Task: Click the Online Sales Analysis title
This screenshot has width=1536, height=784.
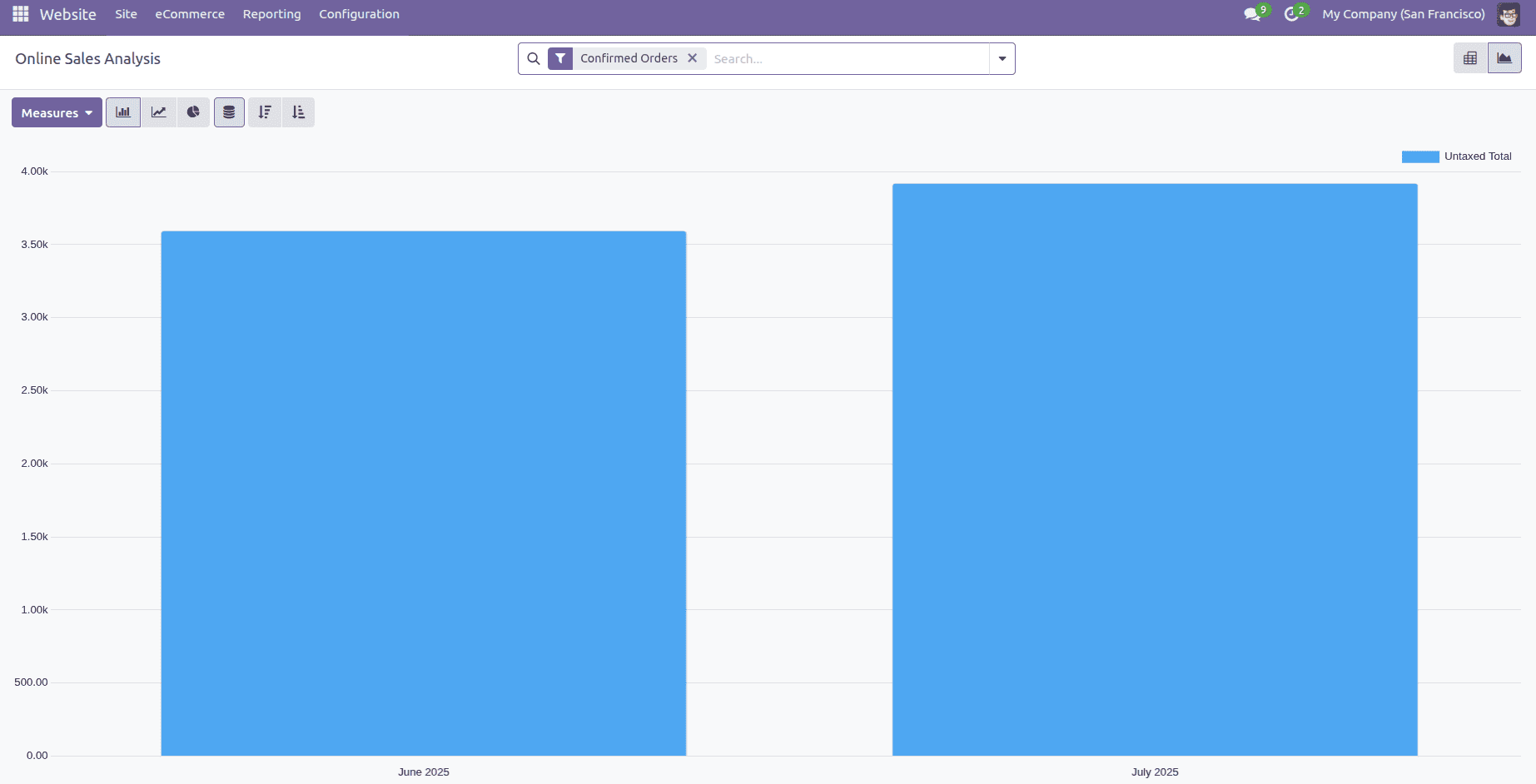Action: (87, 58)
